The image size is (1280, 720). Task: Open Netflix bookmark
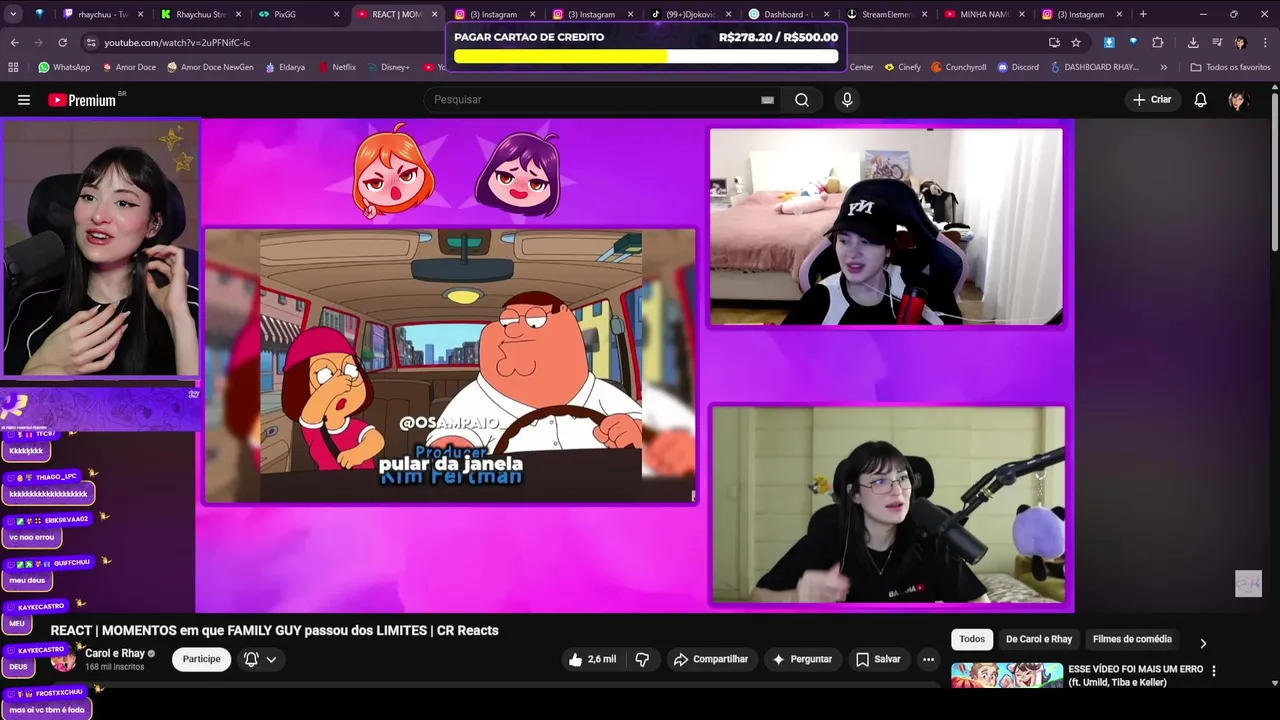pos(337,67)
